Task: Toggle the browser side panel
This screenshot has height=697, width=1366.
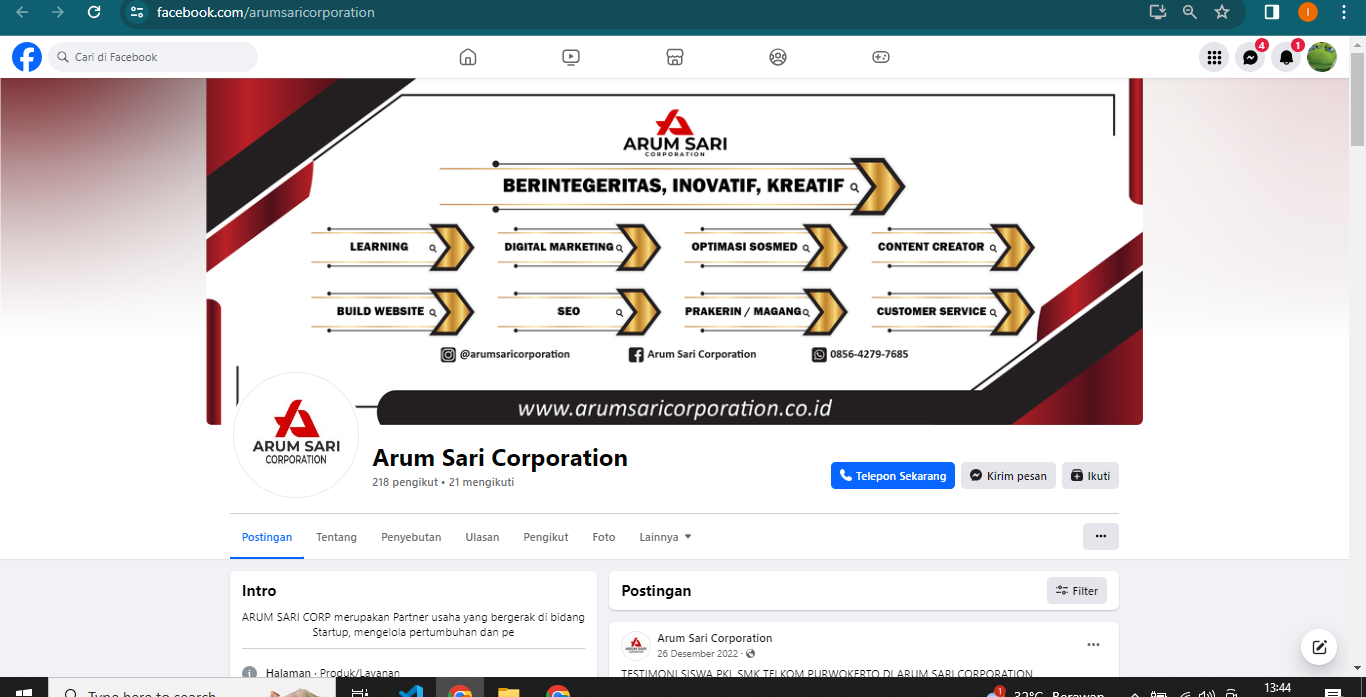Action: coord(1272,12)
